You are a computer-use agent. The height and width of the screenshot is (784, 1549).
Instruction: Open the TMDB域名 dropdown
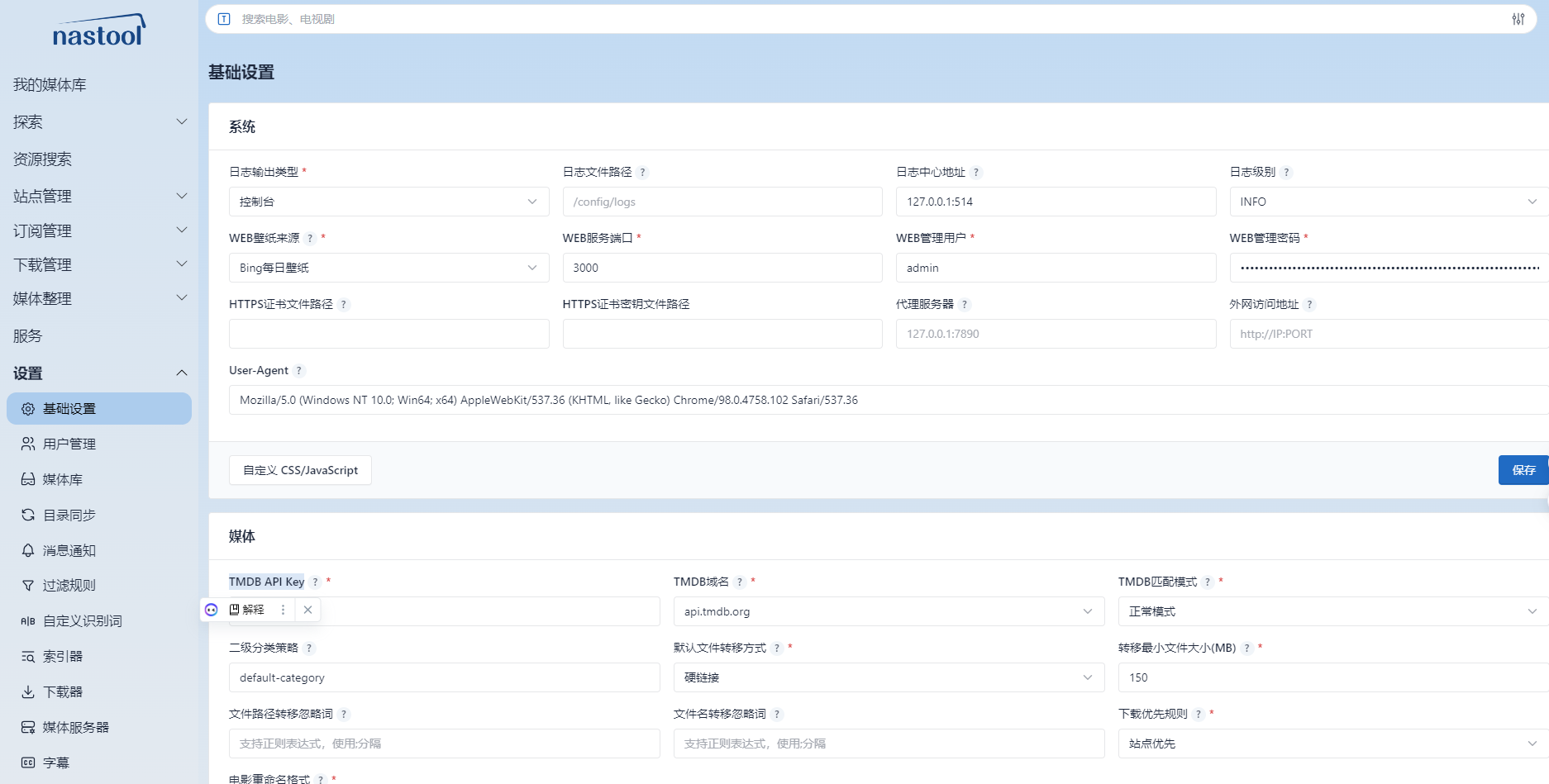pyautogui.click(x=889, y=611)
